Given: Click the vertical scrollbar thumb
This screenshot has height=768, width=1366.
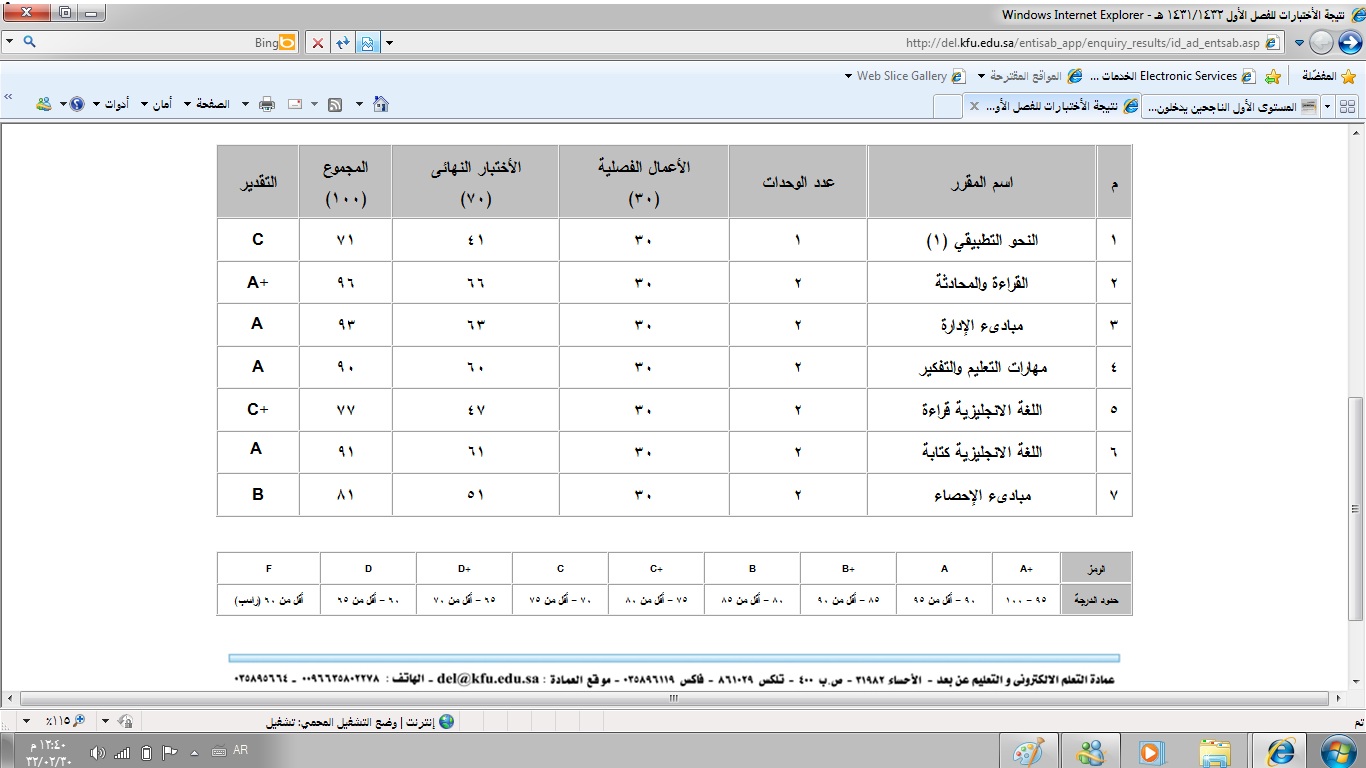Looking at the screenshot, I should point(1357,508).
